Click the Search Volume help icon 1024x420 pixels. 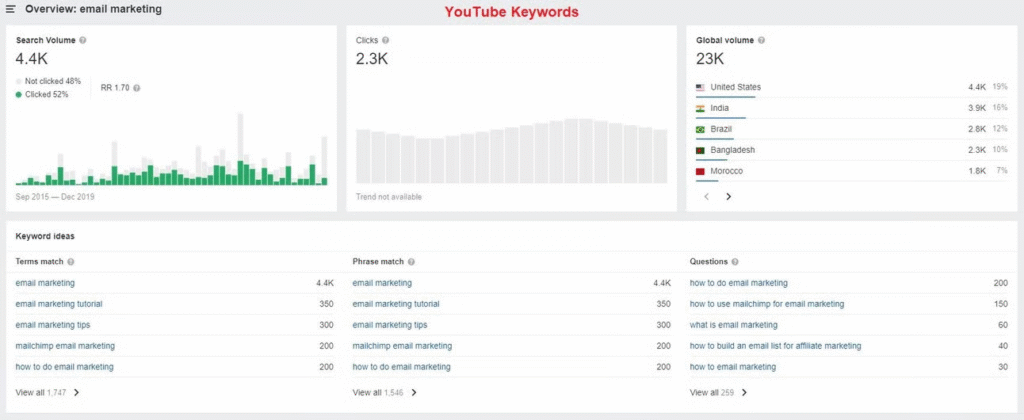(x=82, y=40)
